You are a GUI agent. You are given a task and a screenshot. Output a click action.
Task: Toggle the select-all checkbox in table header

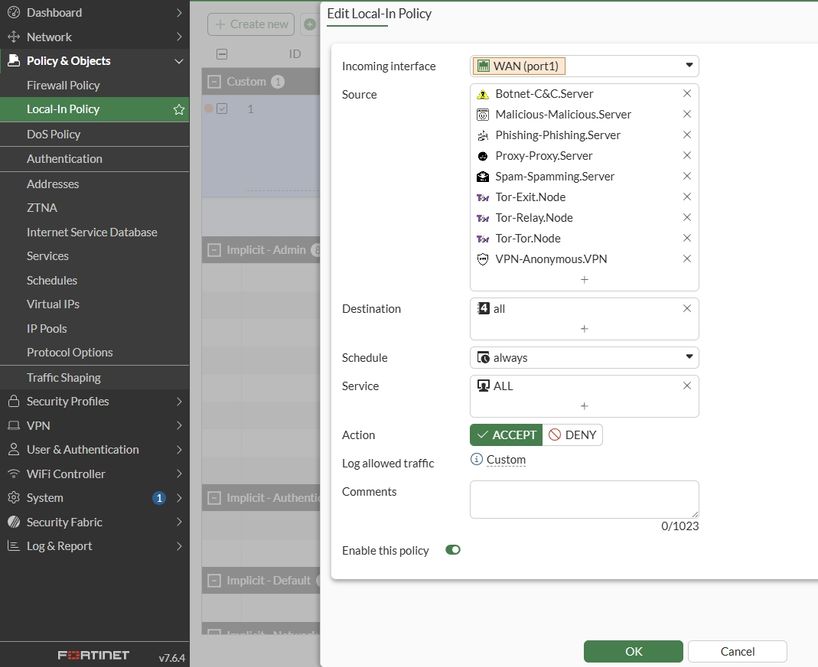222,54
